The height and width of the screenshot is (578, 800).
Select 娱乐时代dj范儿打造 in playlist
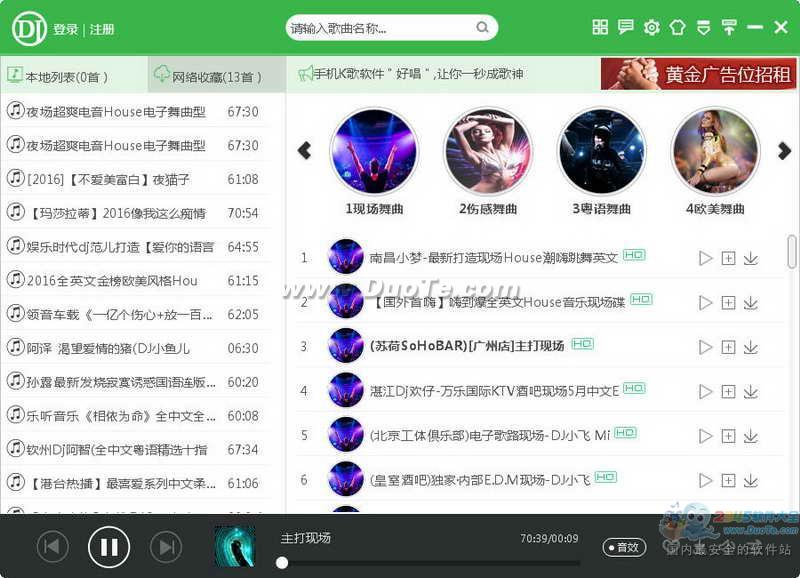pos(136,247)
